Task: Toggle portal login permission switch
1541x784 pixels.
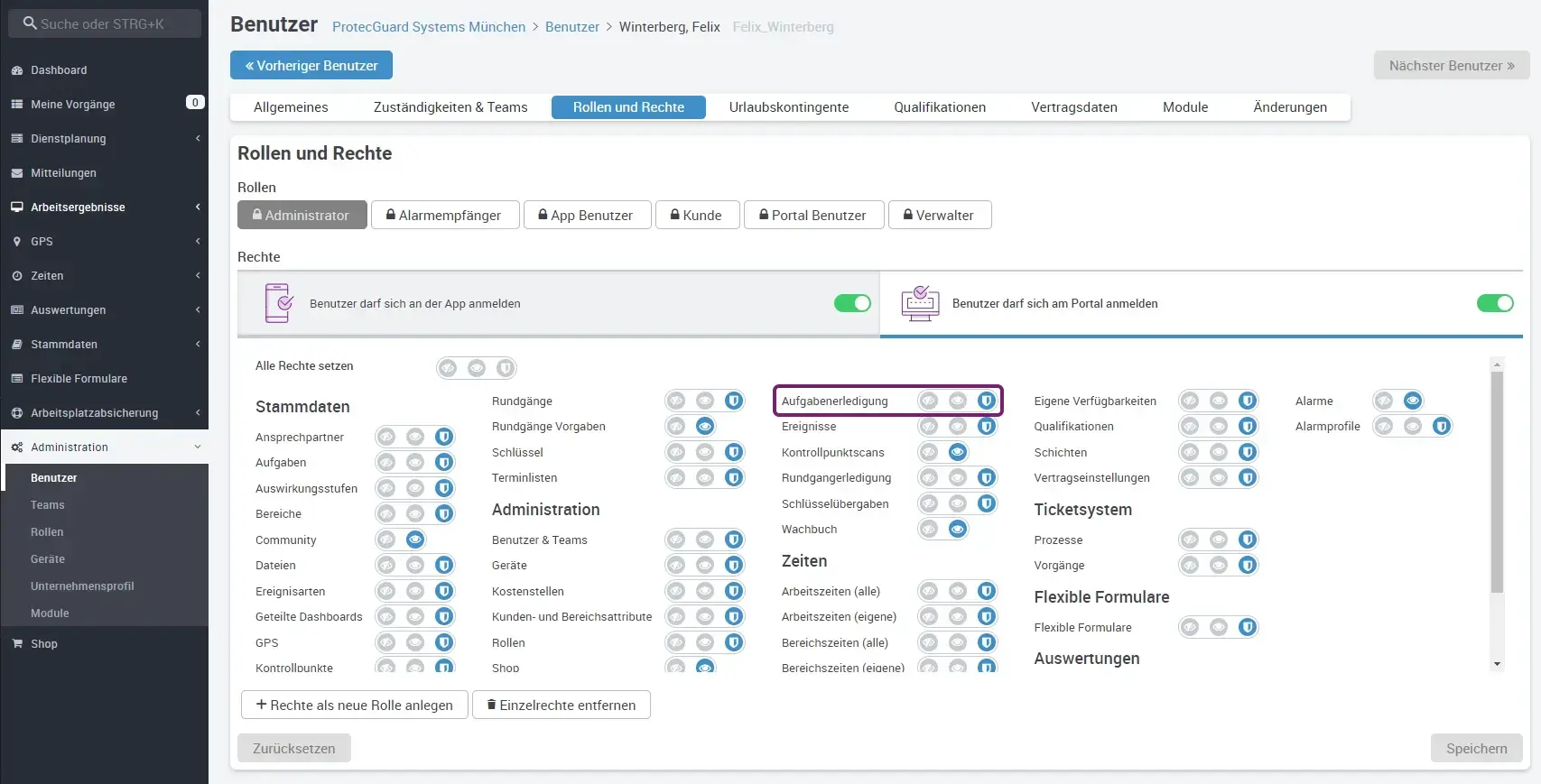Action: coord(1495,303)
